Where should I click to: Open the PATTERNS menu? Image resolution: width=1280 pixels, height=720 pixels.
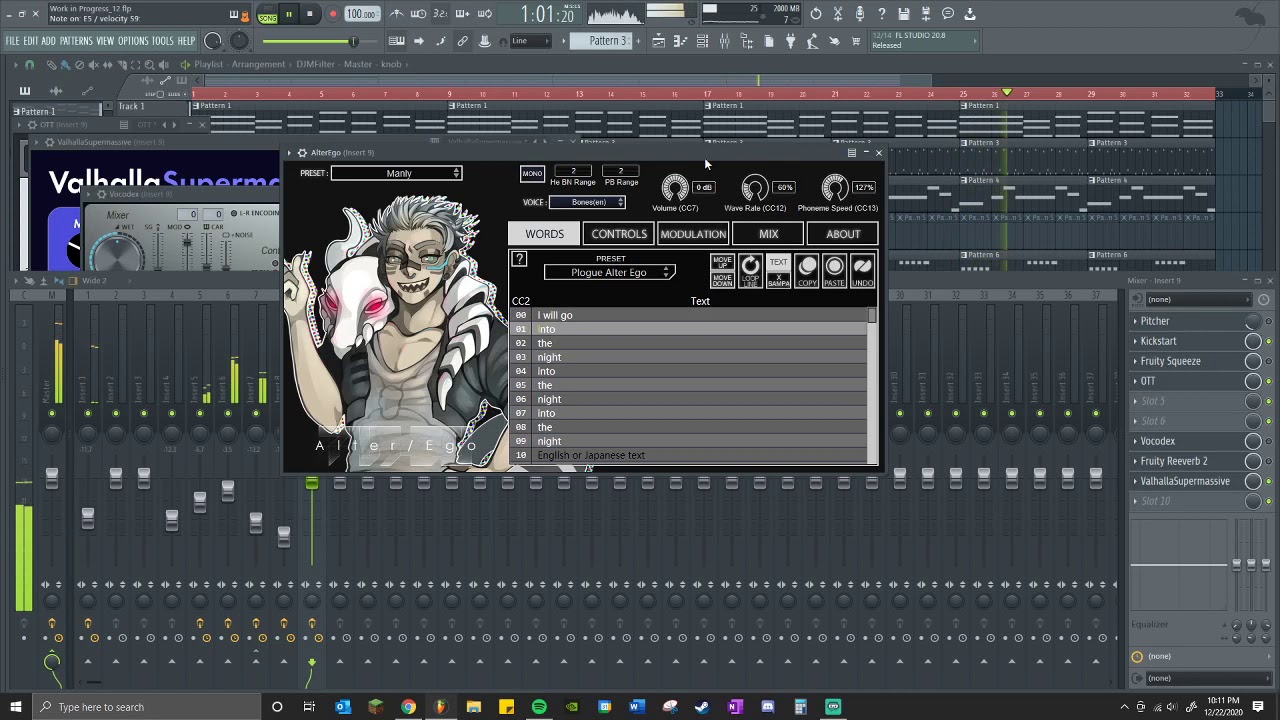[76, 41]
